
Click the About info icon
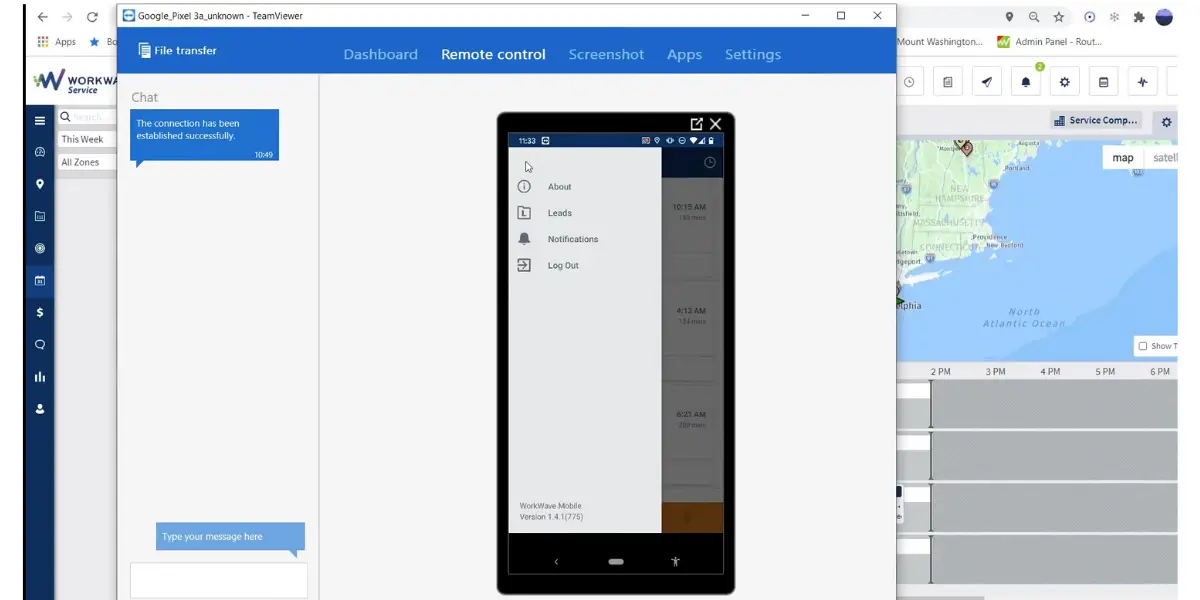[524, 187]
